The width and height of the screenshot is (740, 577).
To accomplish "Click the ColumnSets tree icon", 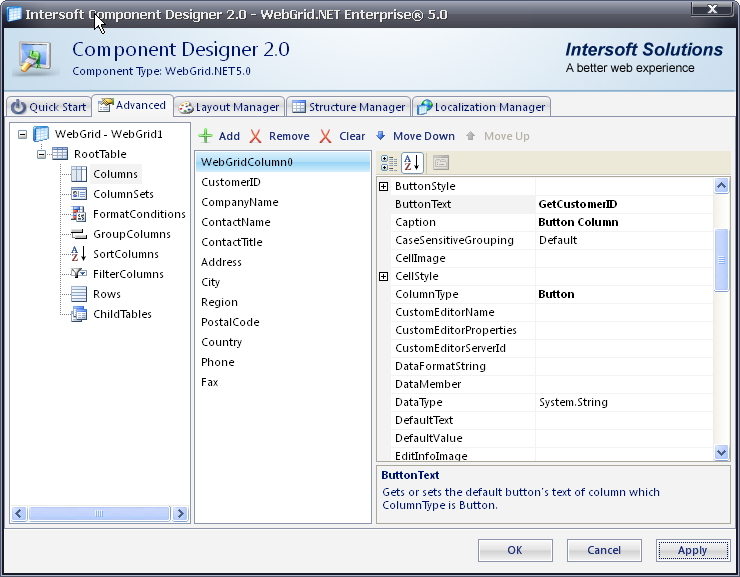I will click(79, 194).
